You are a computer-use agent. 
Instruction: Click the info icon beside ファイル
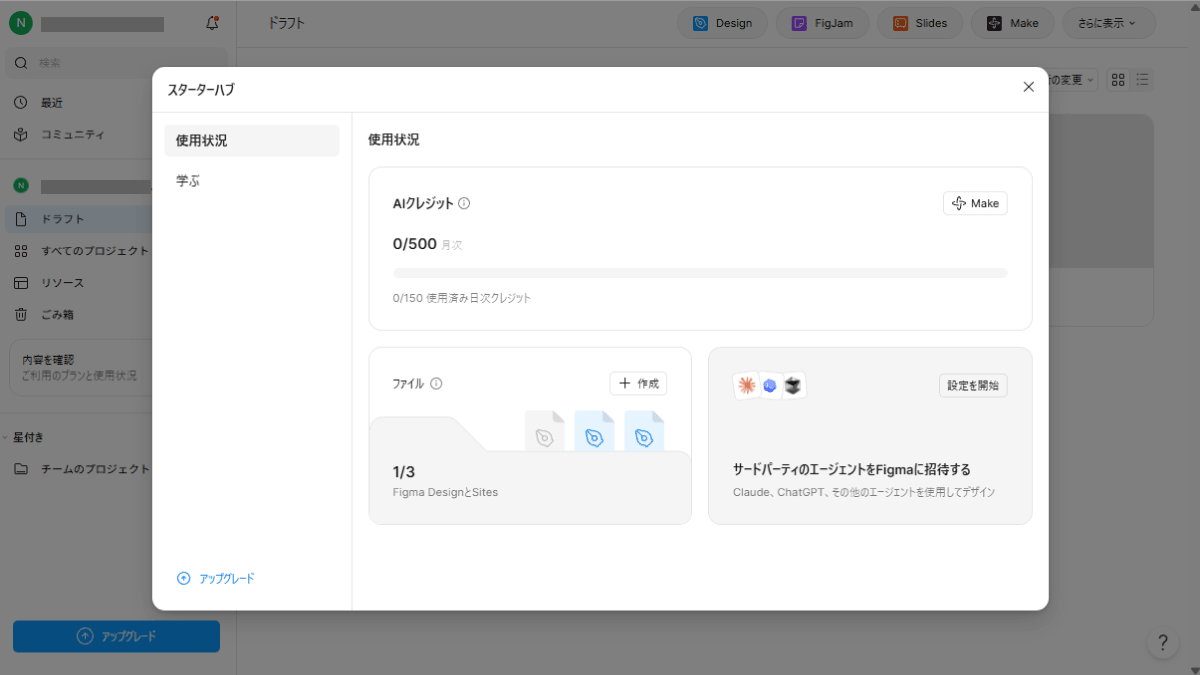[x=436, y=383]
